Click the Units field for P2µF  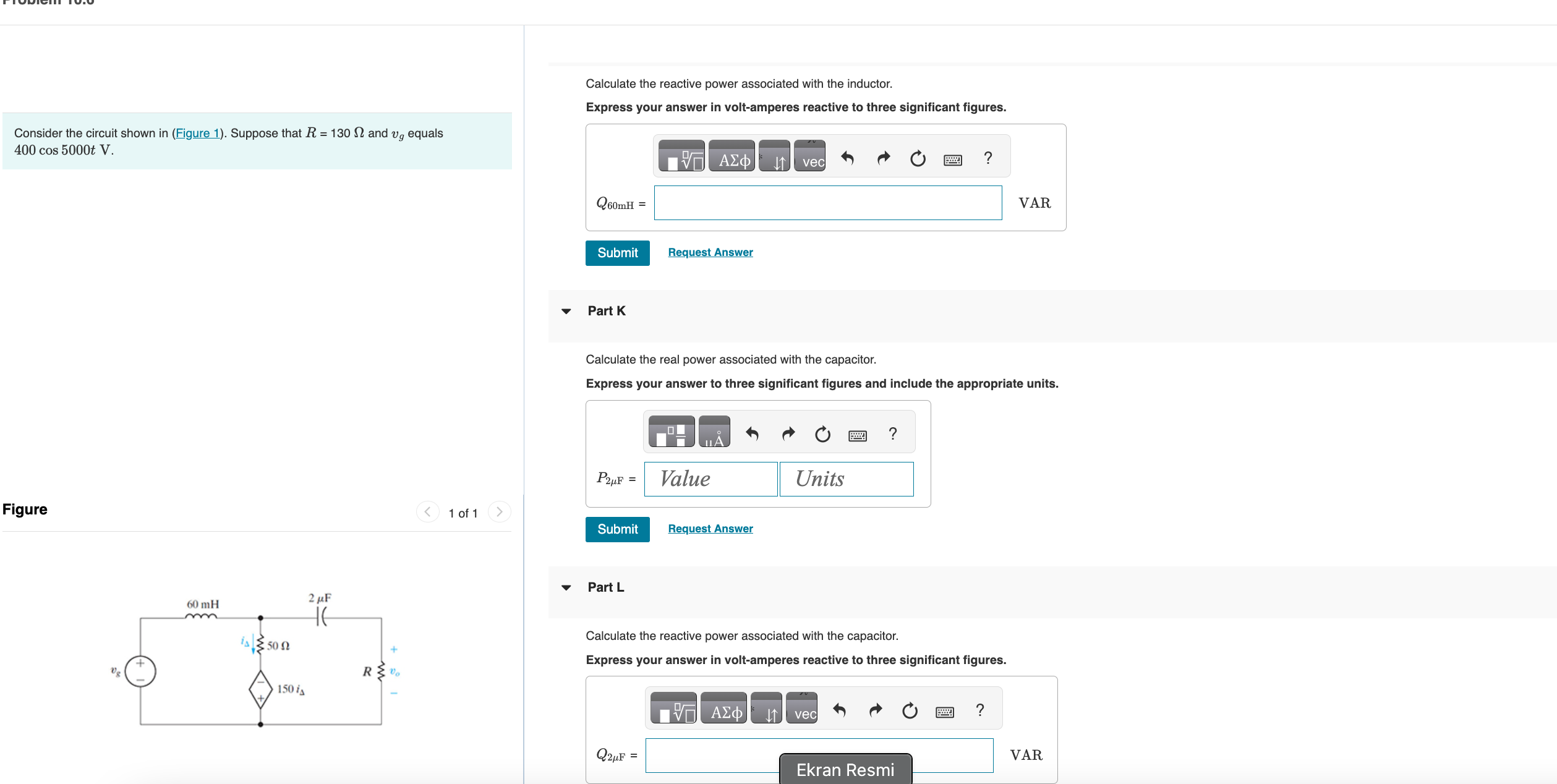tap(846, 479)
